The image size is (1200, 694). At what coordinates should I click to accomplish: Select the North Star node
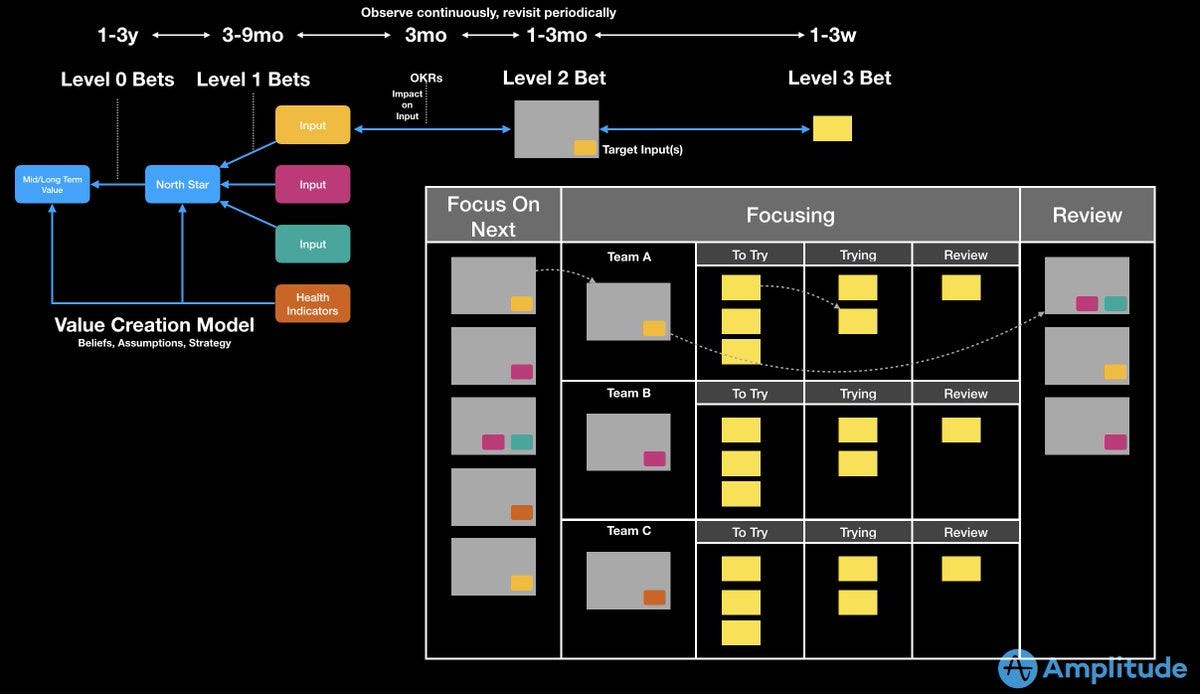click(x=183, y=184)
